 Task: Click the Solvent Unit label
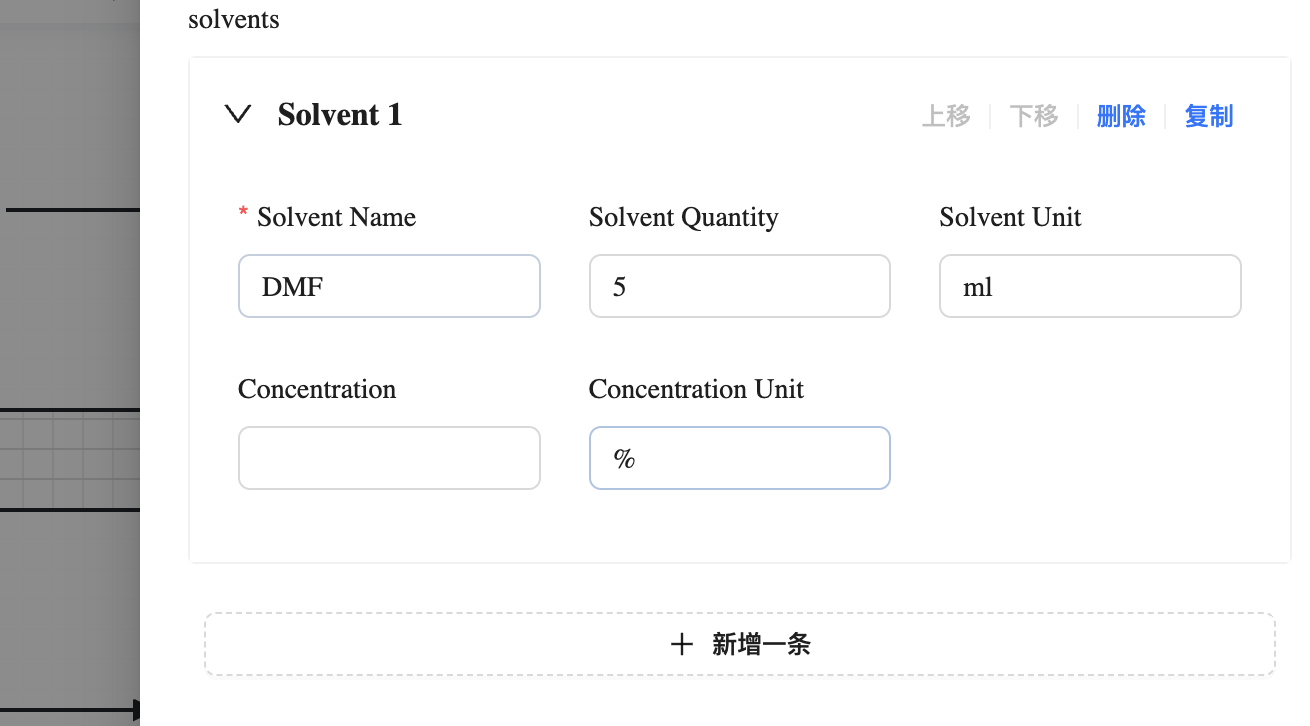tap(1010, 217)
